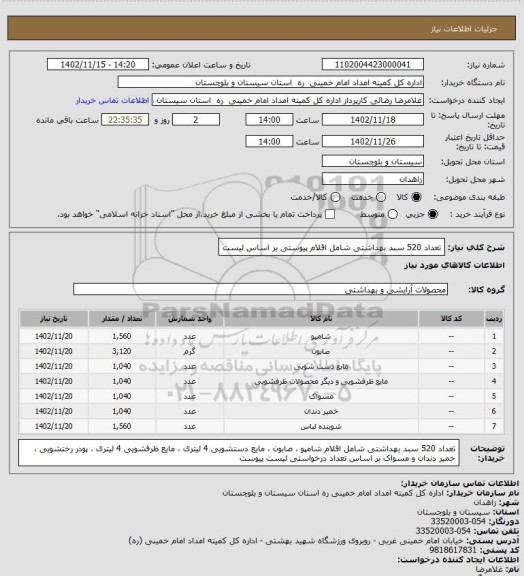Click the response deadline date 1402/11/18

coord(373,120)
